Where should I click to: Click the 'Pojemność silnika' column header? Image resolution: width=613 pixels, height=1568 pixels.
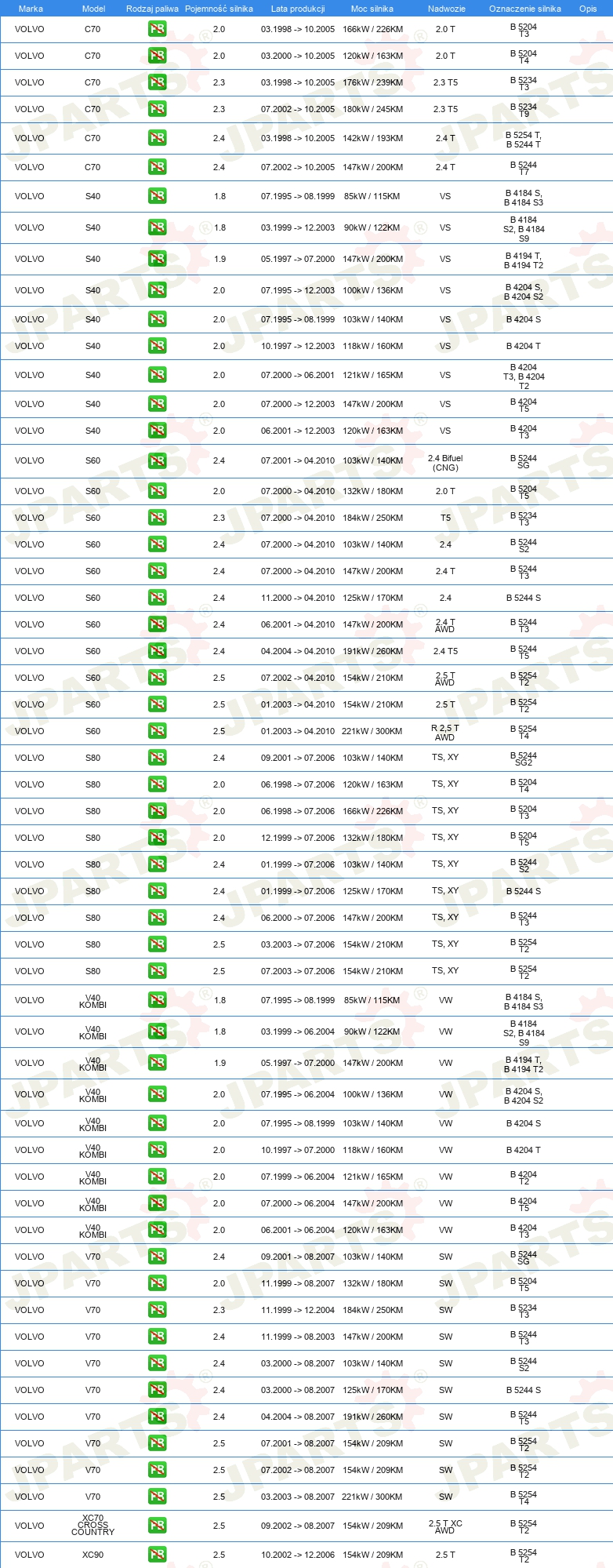[x=219, y=9]
